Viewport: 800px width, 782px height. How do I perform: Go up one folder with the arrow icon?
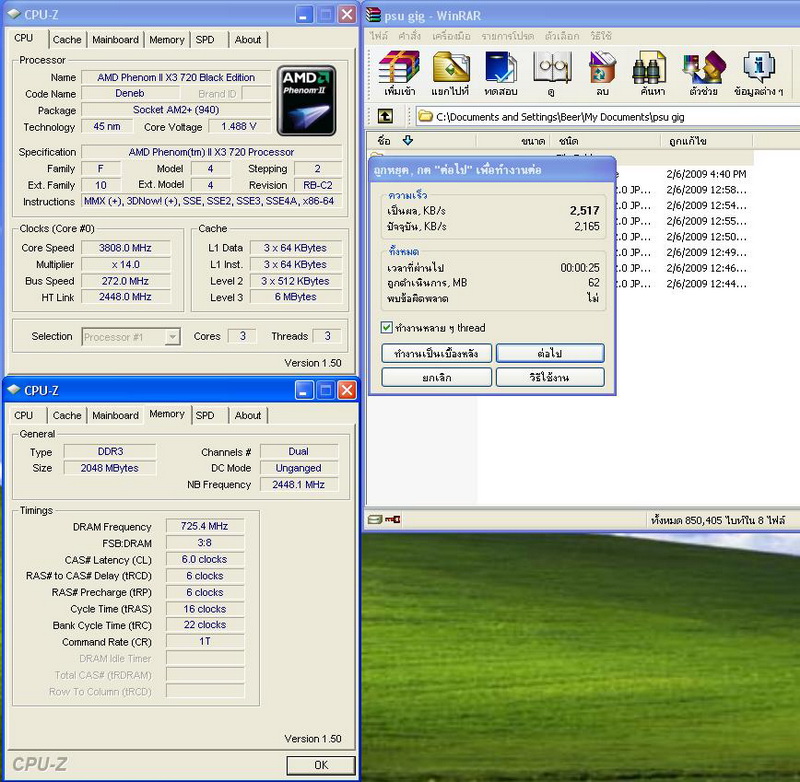click(x=385, y=116)
